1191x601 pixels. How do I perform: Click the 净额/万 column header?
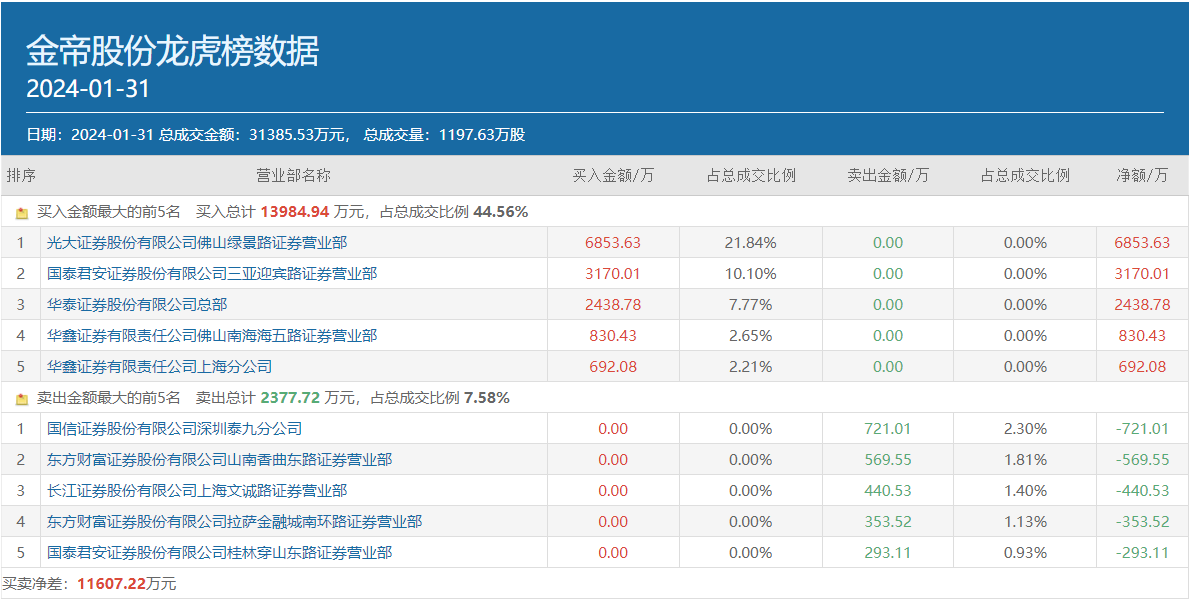pos(1142,176)
